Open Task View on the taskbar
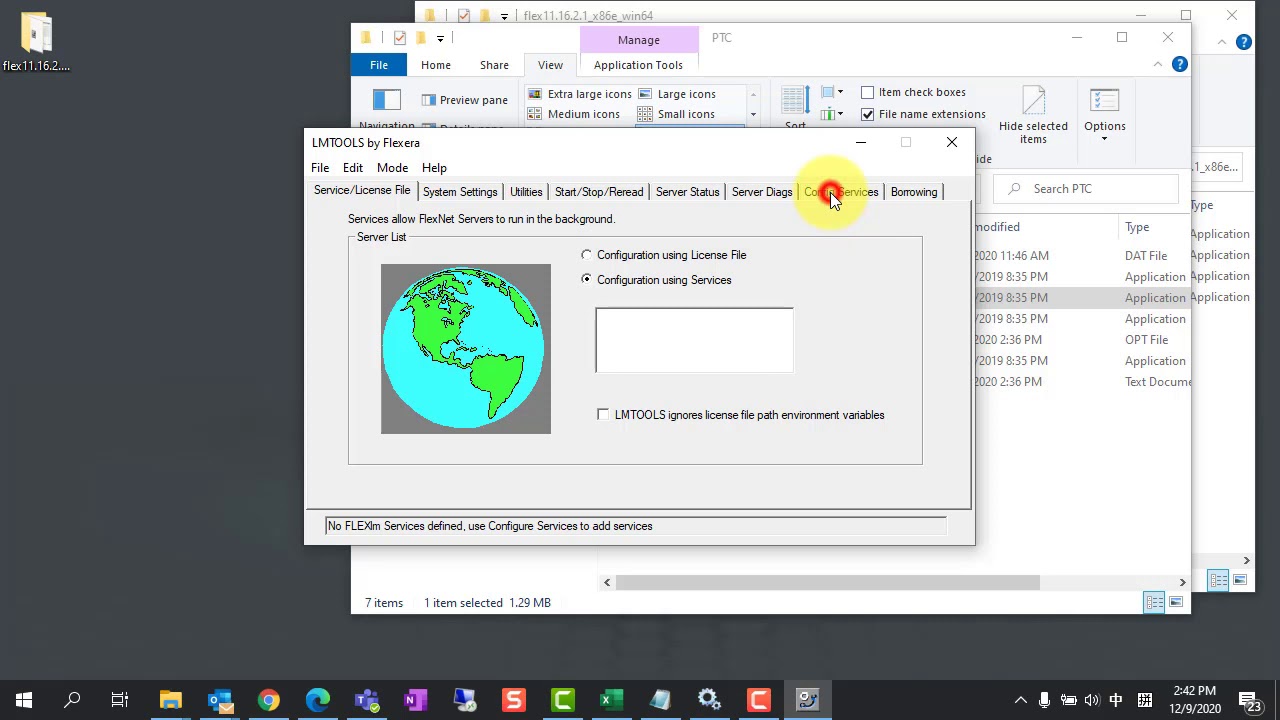Viewport: 1280px width, 720px height. tap(120, 700)
